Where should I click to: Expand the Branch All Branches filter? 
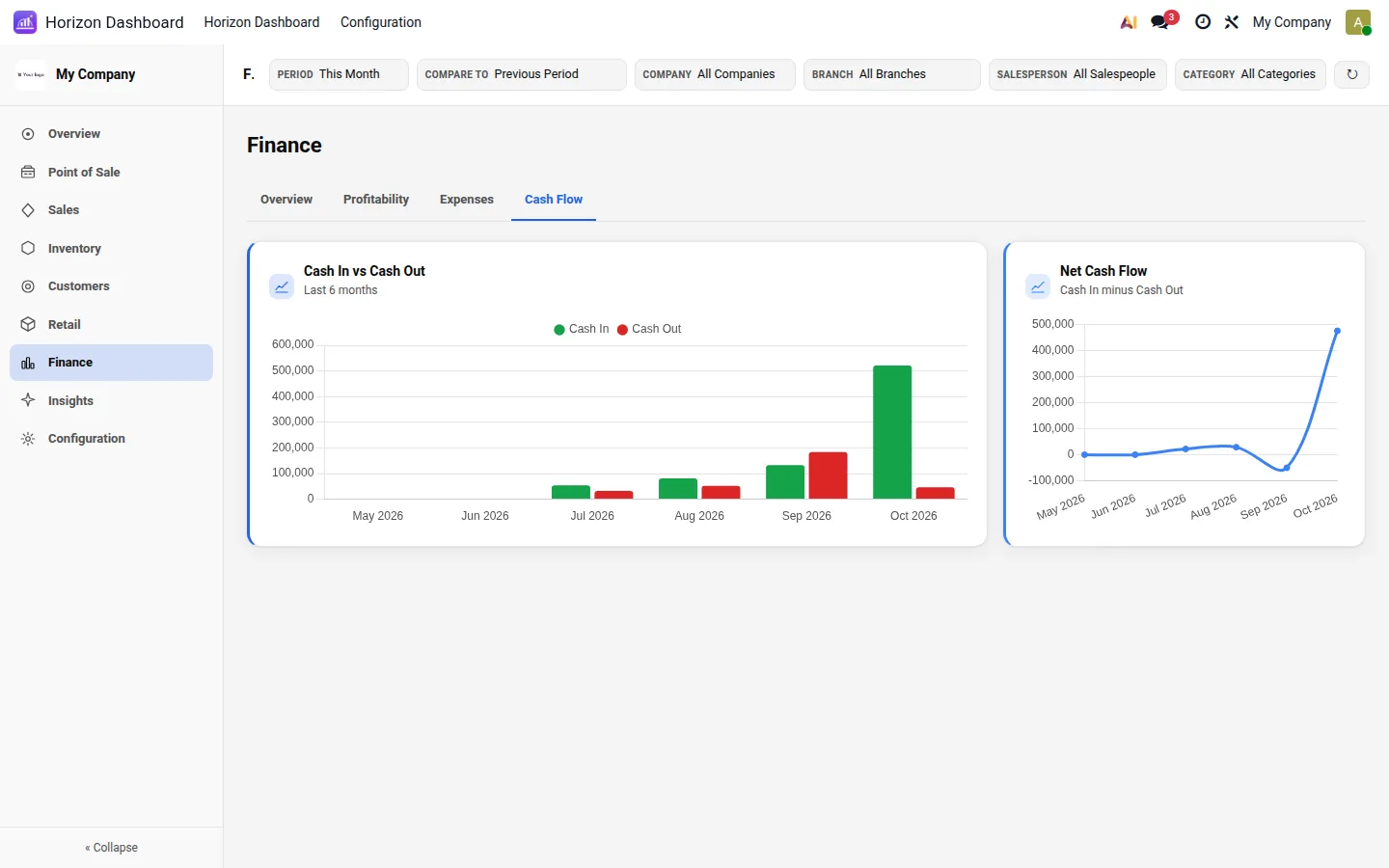(x=892, y=74)
